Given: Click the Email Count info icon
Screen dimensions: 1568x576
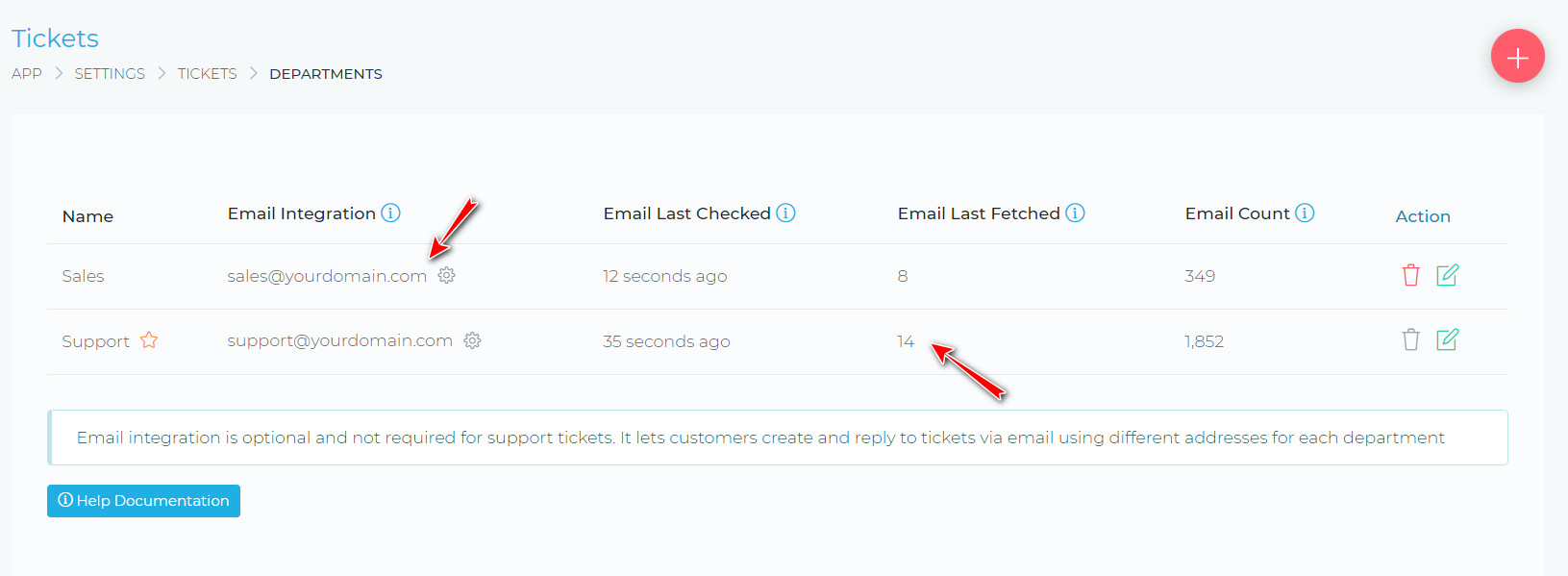Looking at the screenshot, I should [x=1305, y=213].
